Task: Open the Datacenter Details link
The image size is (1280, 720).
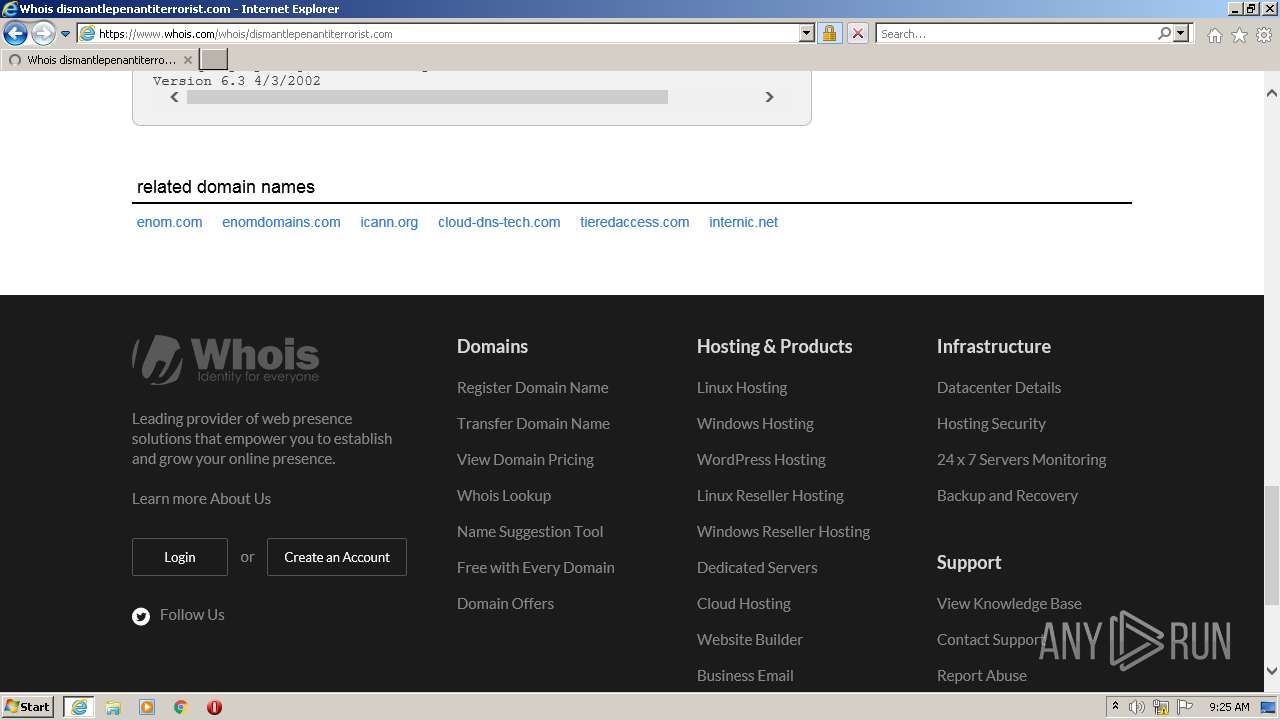Action: (x=999, y=387)
